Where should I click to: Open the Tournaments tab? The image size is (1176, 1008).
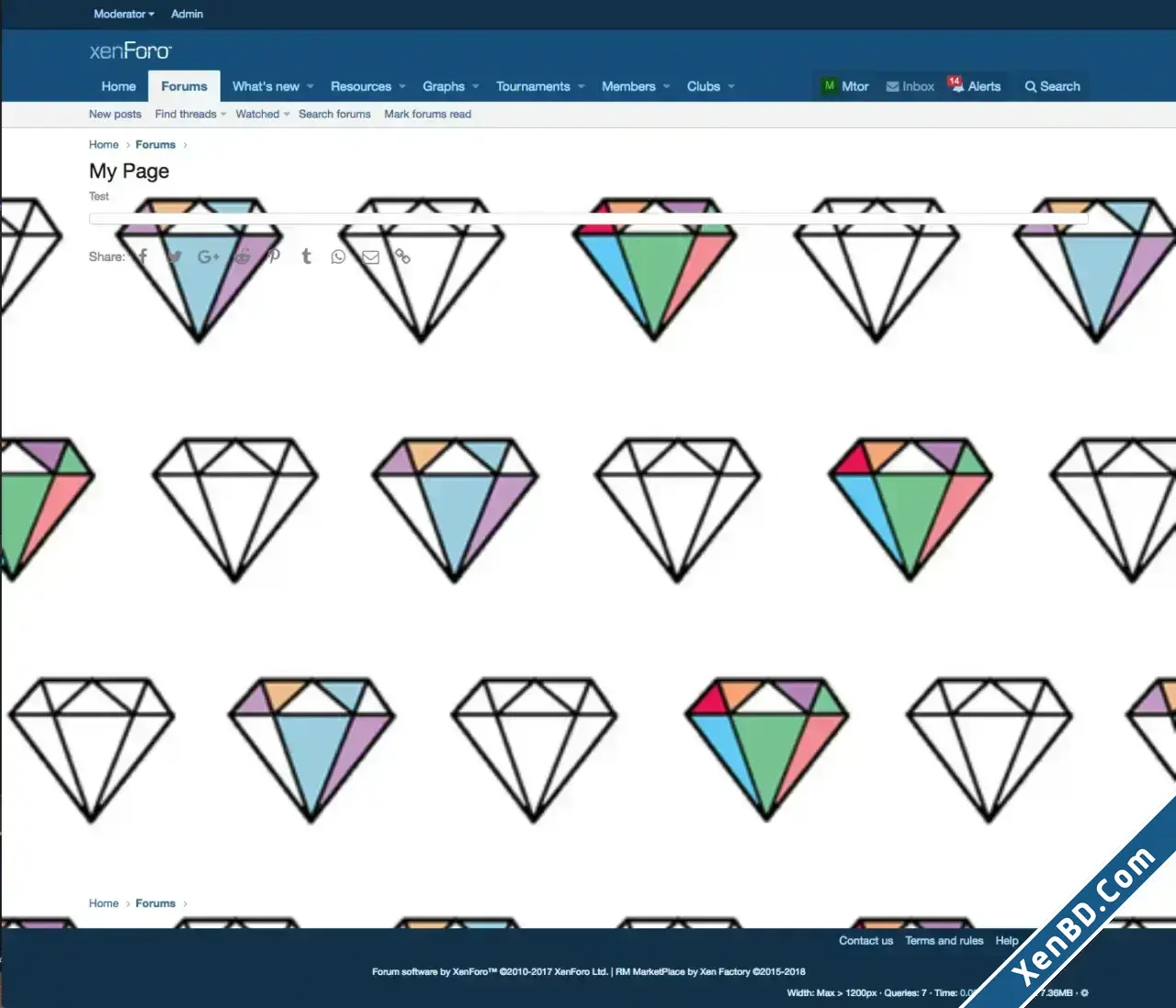pos(533,86)
